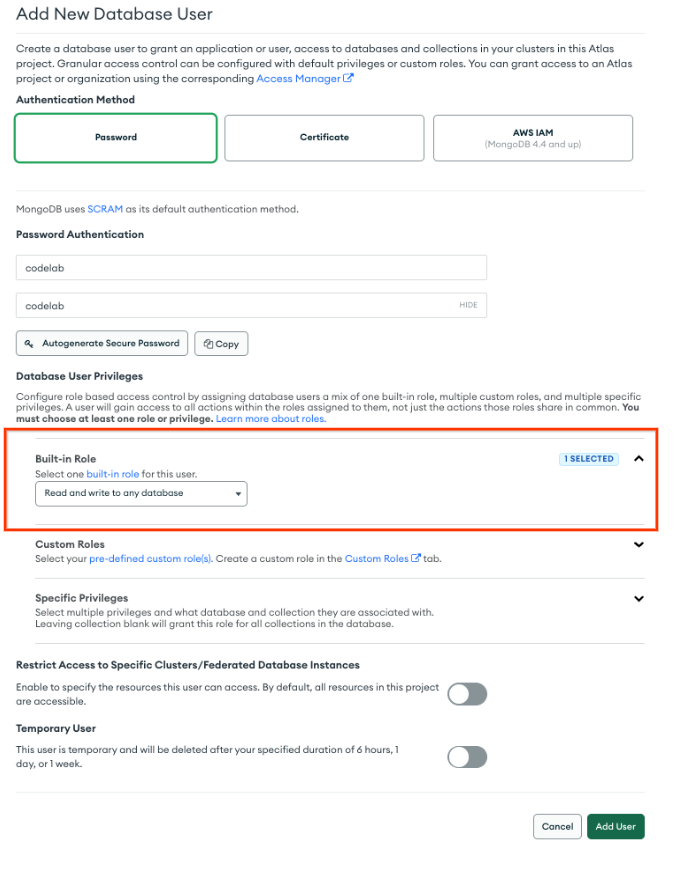Screen dimensions: 690x871
Task: Click the username field containing codelab
Action: pyautogui.click(x=251, y=268)
